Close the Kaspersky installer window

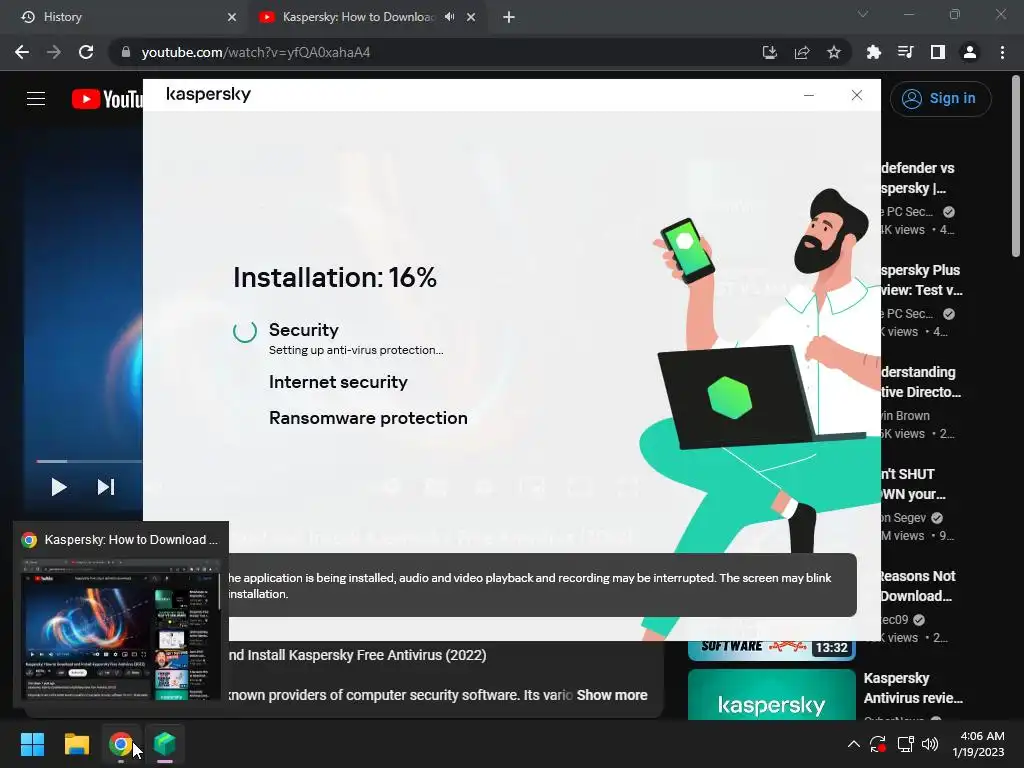tap(857, 95)
